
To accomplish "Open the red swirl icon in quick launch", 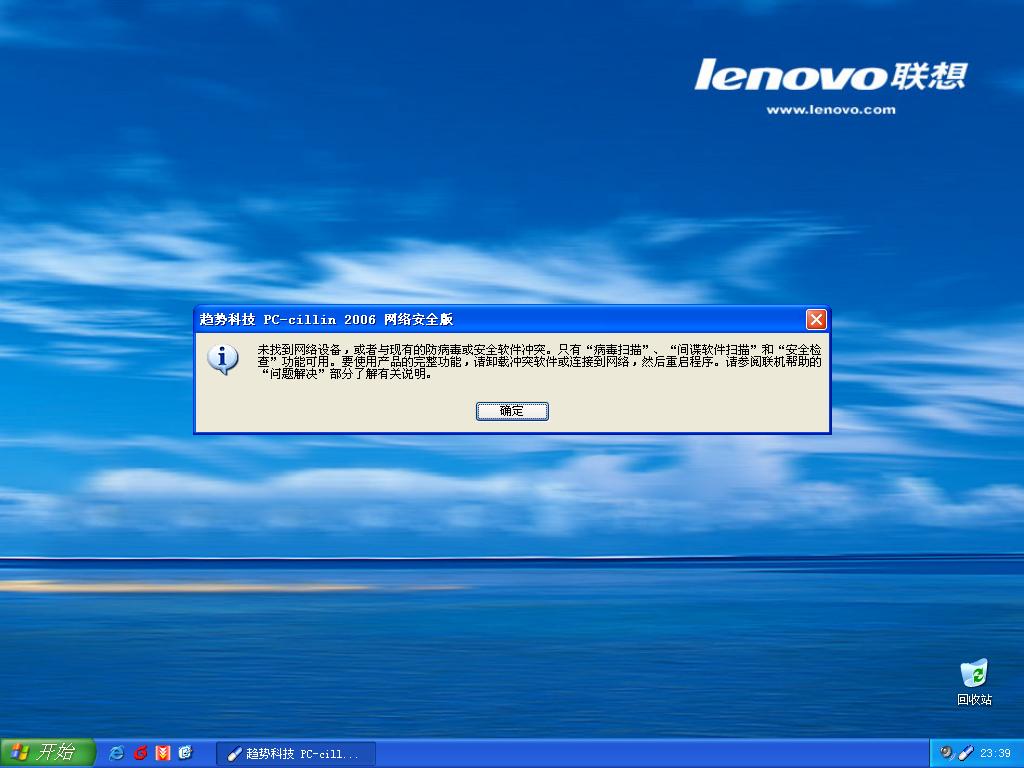I will (x=140, y=753).
